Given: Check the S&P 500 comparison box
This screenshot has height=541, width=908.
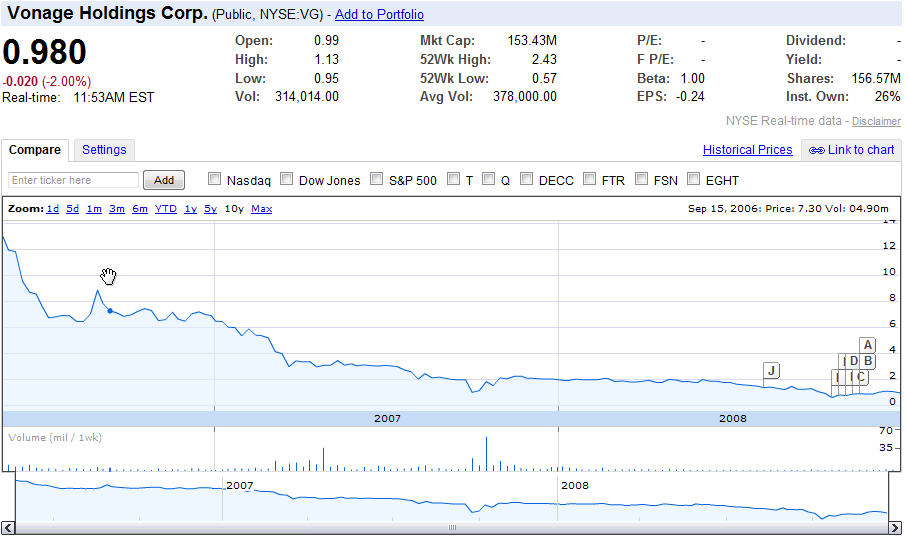Looking at the screenshot, I should 376,180.
